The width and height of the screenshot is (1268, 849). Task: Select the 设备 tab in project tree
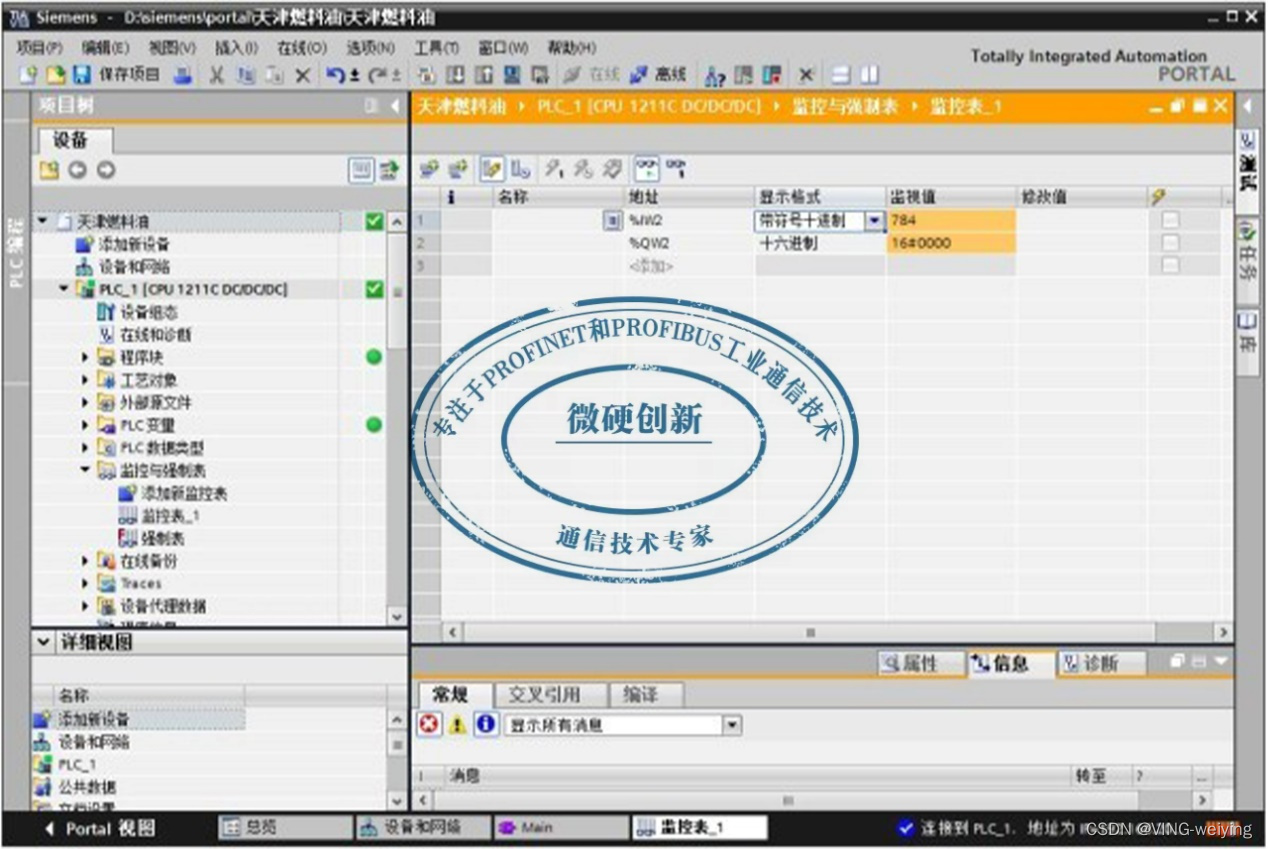point(75,141)
